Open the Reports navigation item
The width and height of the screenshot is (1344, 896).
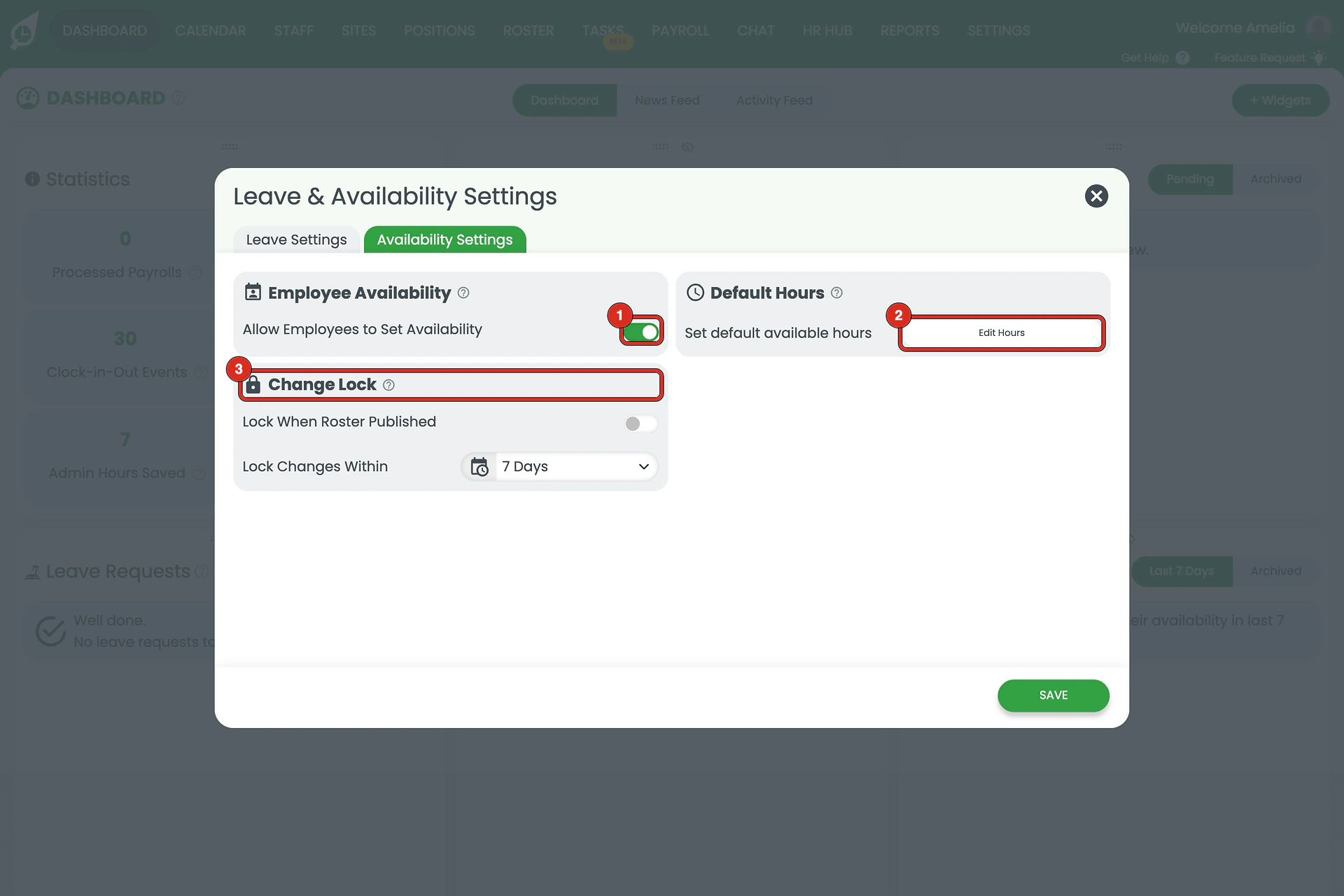(910, 31)
